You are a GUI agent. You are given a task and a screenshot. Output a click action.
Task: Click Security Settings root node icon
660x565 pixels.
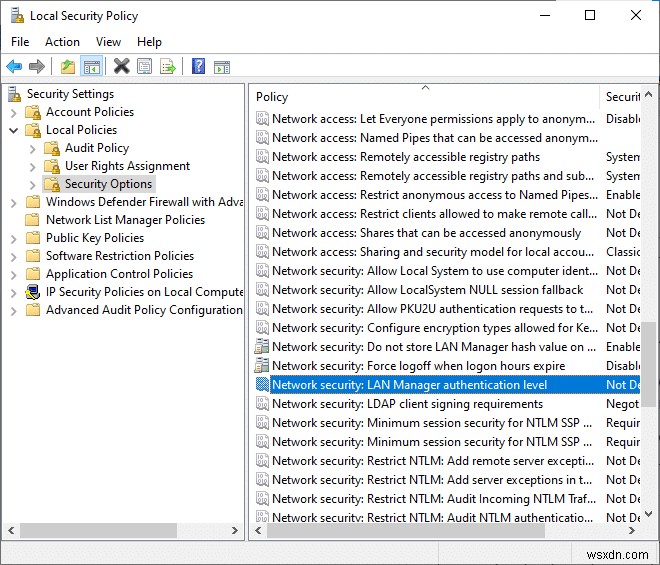14,94
